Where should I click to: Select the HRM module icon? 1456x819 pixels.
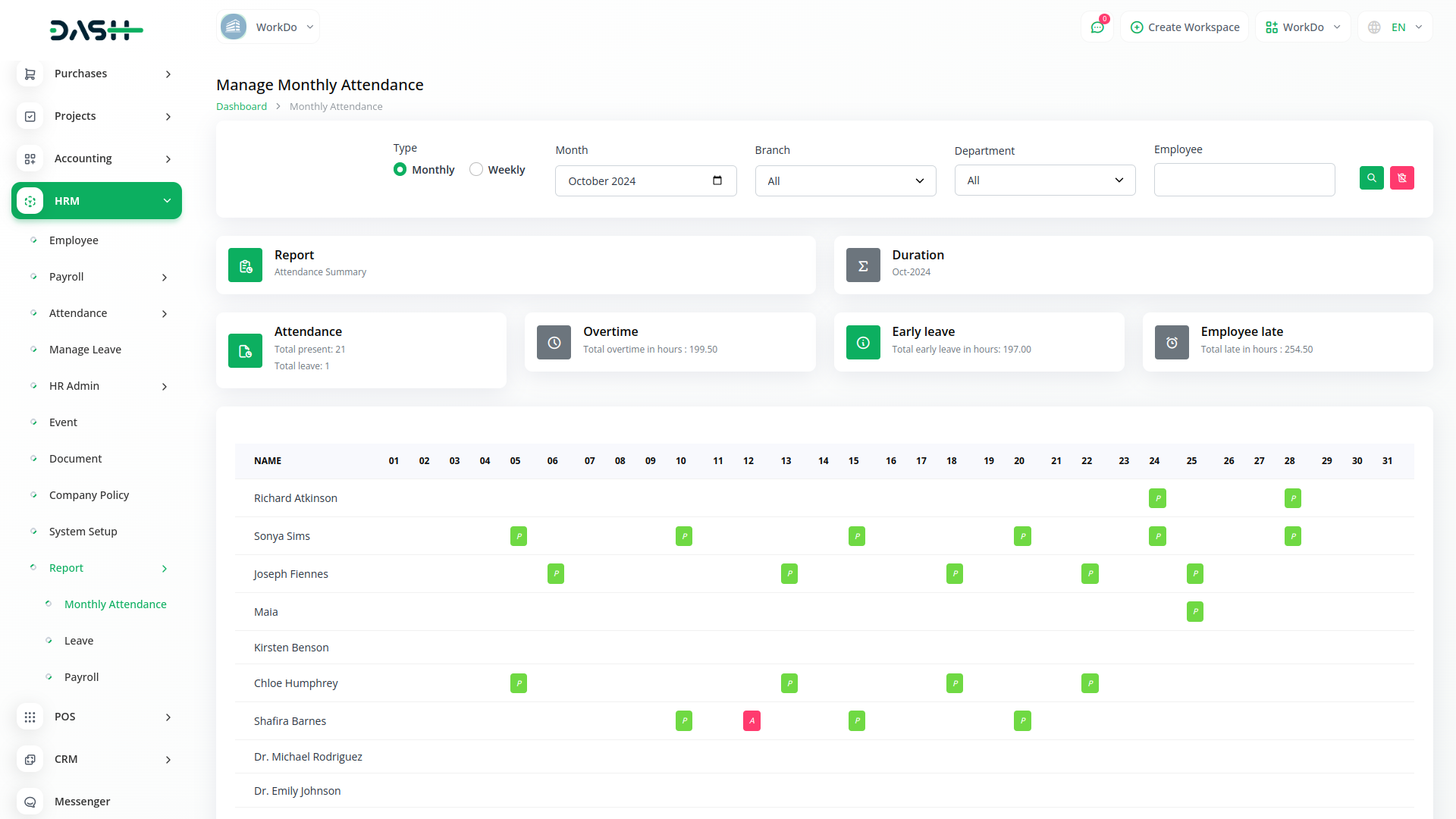pos(30,201)
